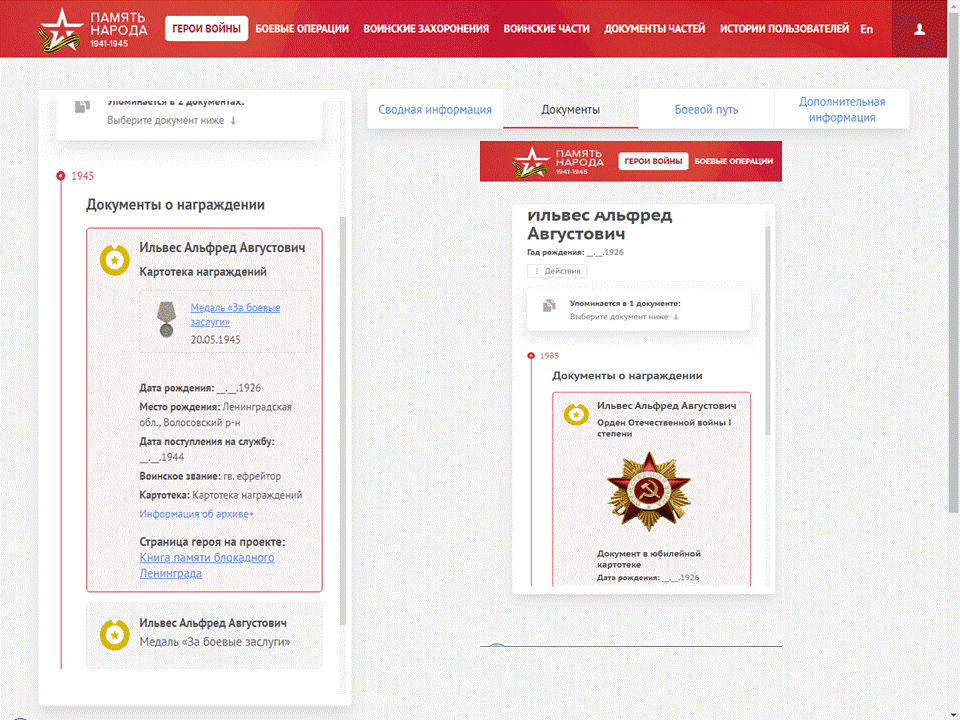Screen dimensions: 960x720
Task: Open Воинские захоронения in the top menu
Action: coord(426,29)
